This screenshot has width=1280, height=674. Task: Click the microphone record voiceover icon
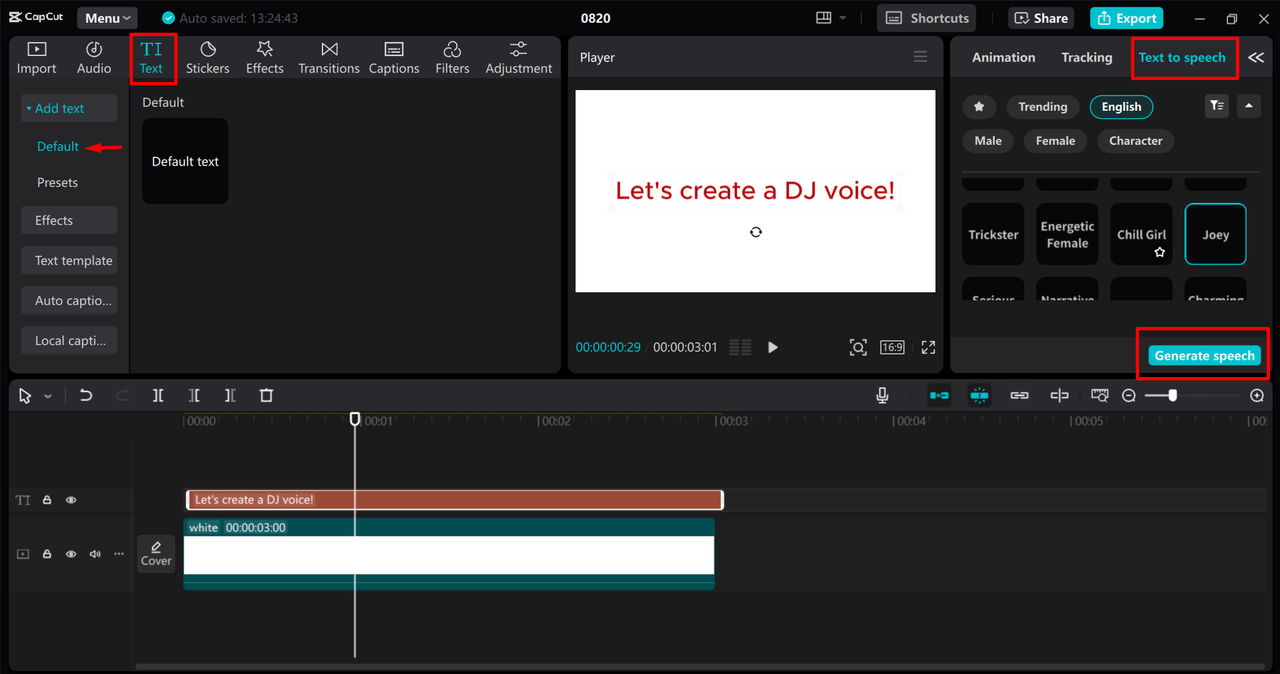click(x=882, y=396)
